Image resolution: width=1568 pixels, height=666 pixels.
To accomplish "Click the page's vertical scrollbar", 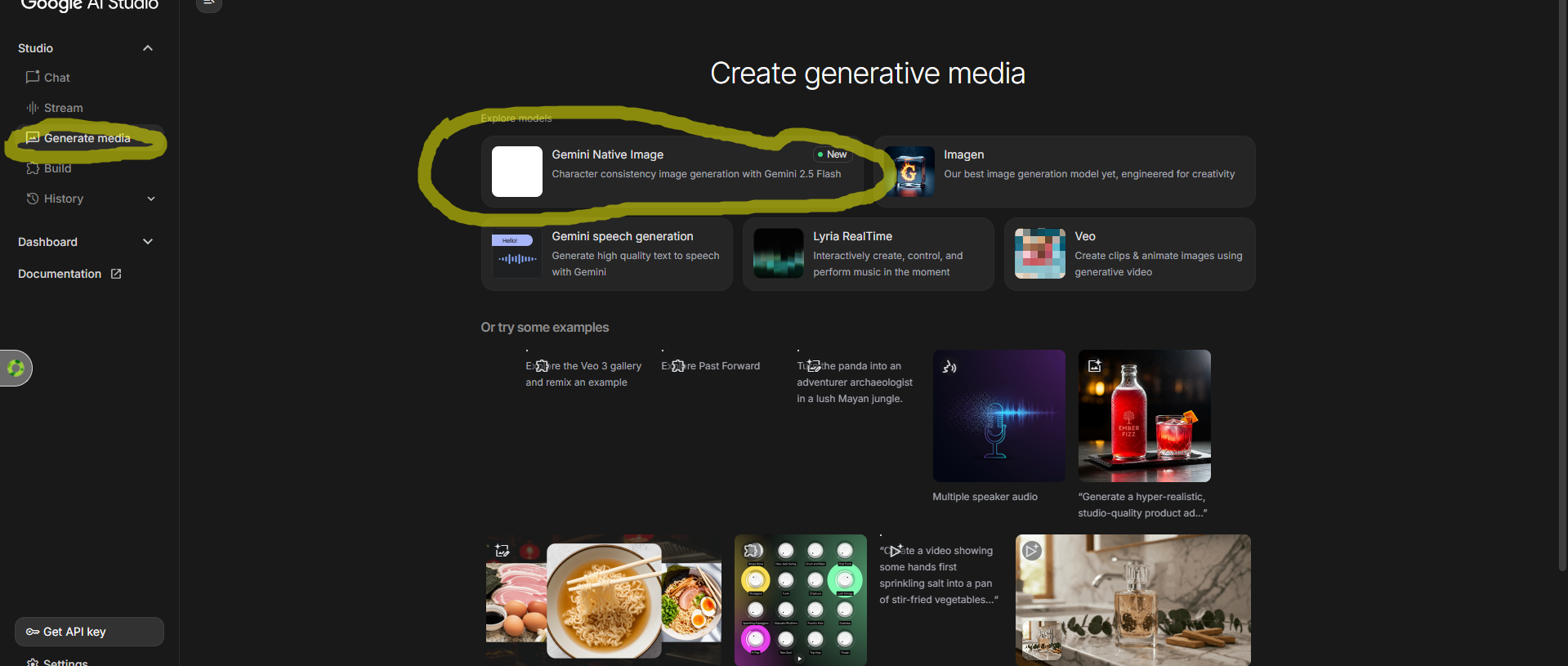I will pyautogui.click(x=1562, y=286).
